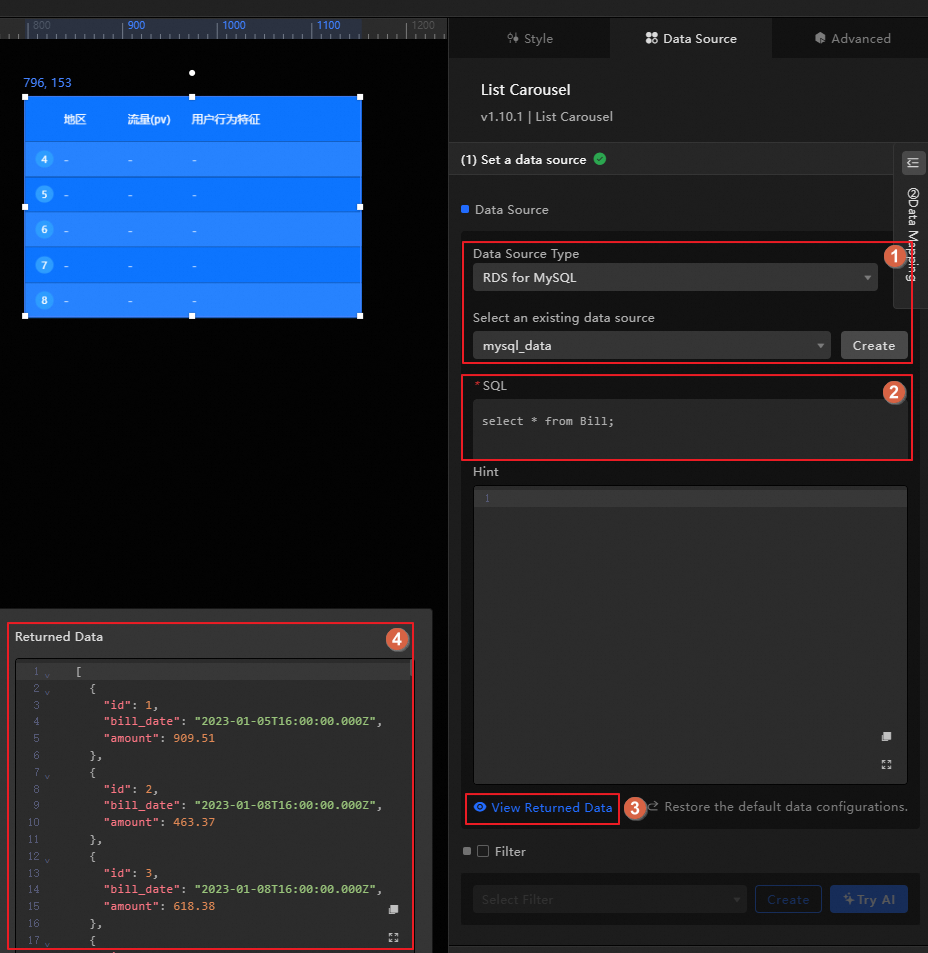The image size is (928, 953).
Task: Select row number 8 badge in carousel
Action: tap(44, 300)
